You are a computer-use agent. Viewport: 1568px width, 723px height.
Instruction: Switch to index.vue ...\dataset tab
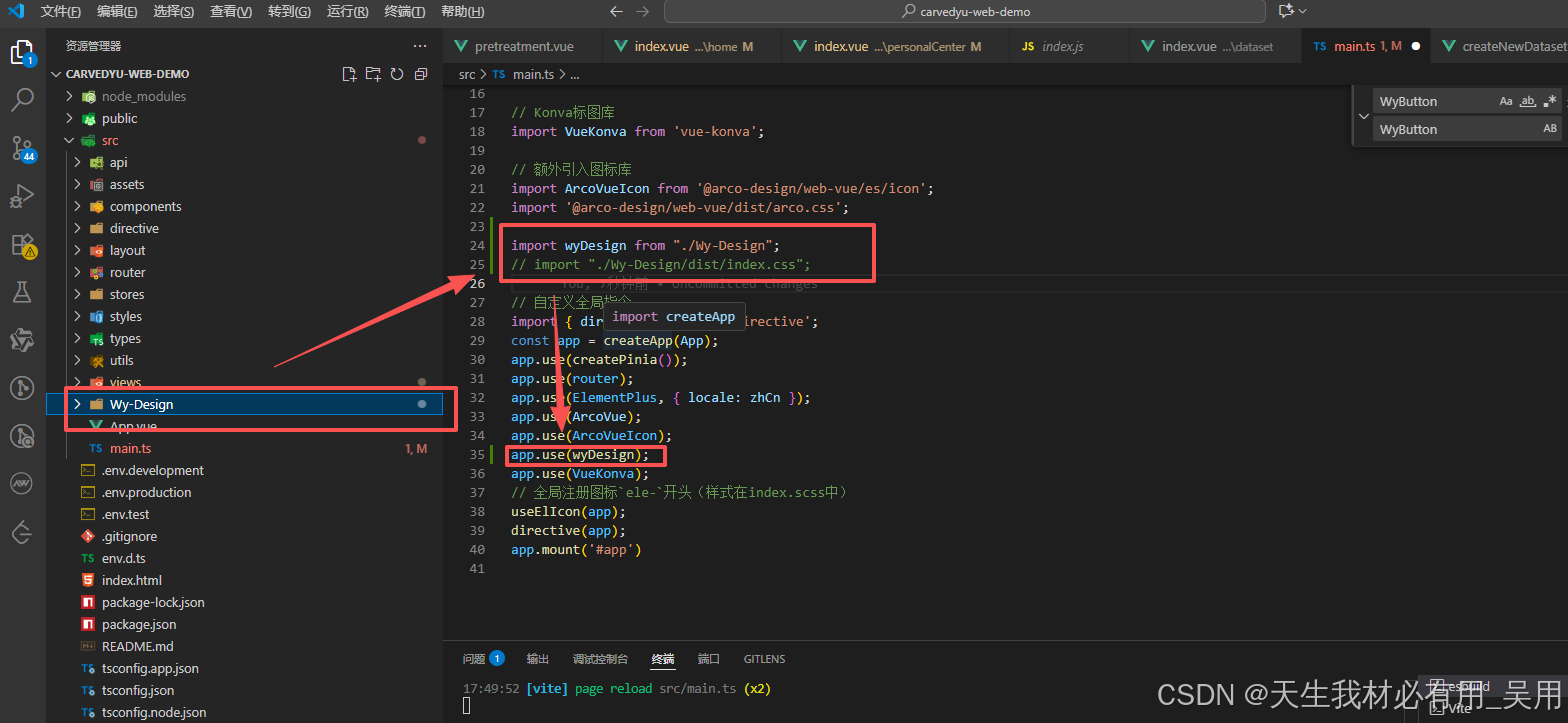coord(1215,46)
